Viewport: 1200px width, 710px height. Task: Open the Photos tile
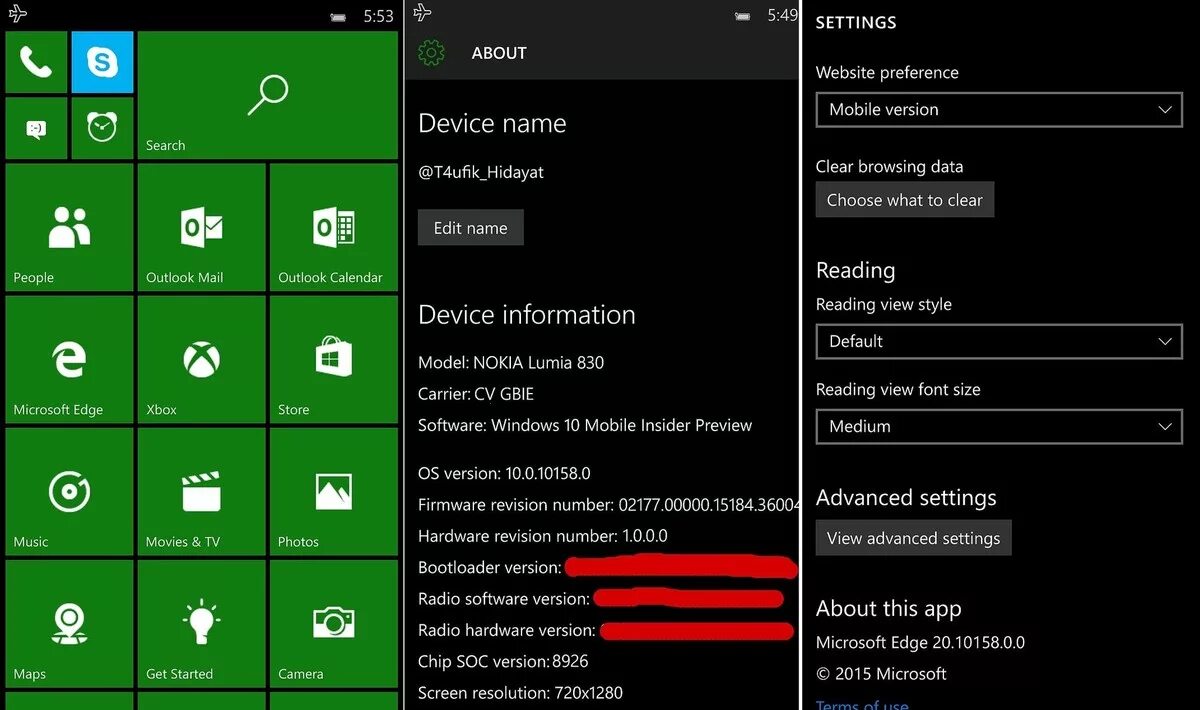[x=334, y=491]
